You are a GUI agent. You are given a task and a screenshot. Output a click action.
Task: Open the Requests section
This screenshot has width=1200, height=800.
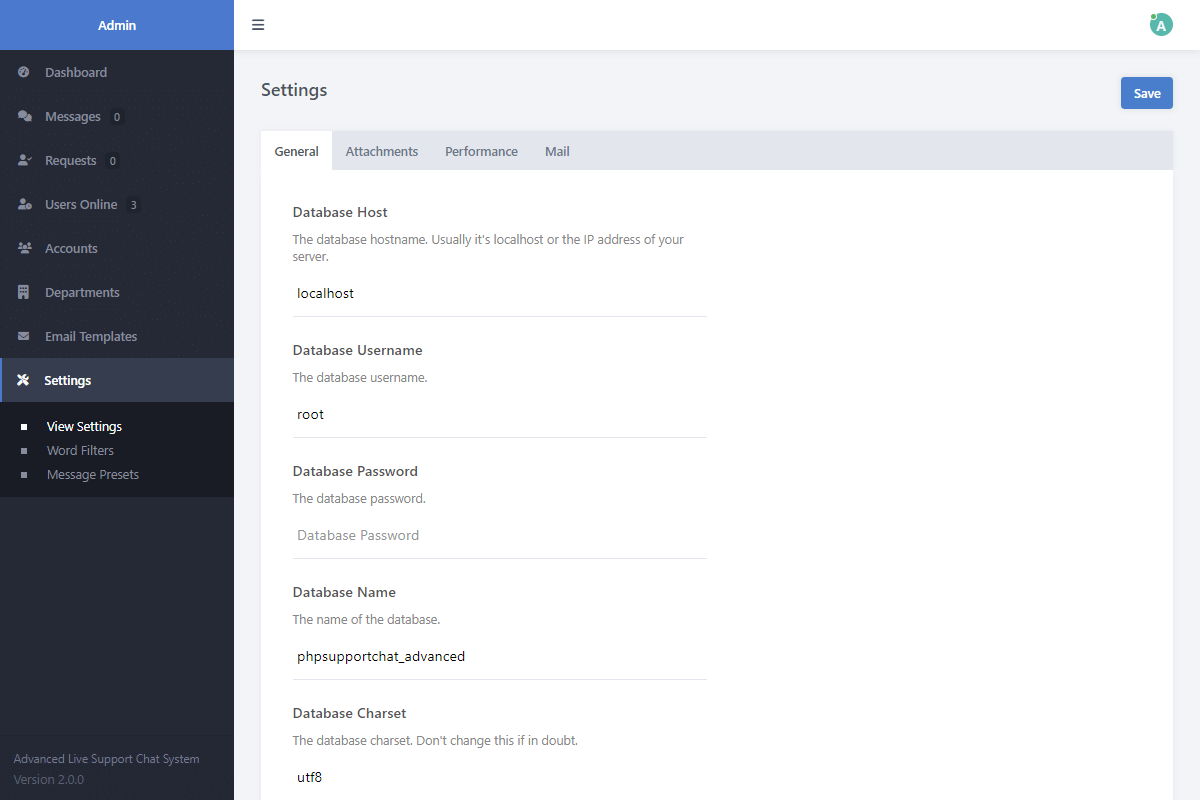pos(117,160)
